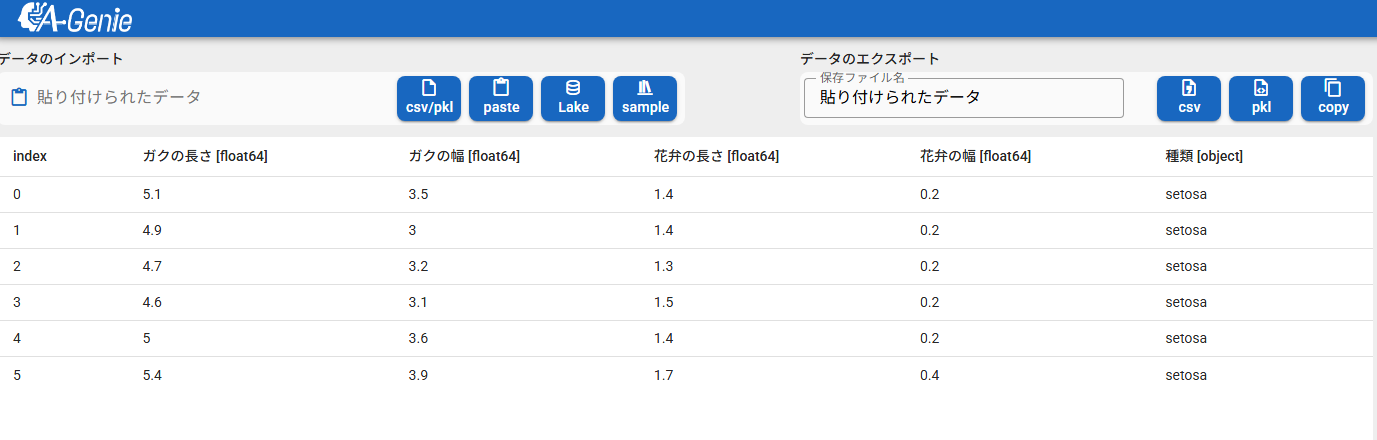
Task: Click petal length value 1.3
Action: tap(663, 266)
